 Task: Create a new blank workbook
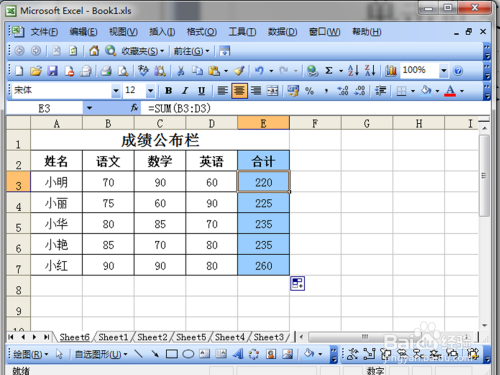pyautogui.click(x=19, y=71)
